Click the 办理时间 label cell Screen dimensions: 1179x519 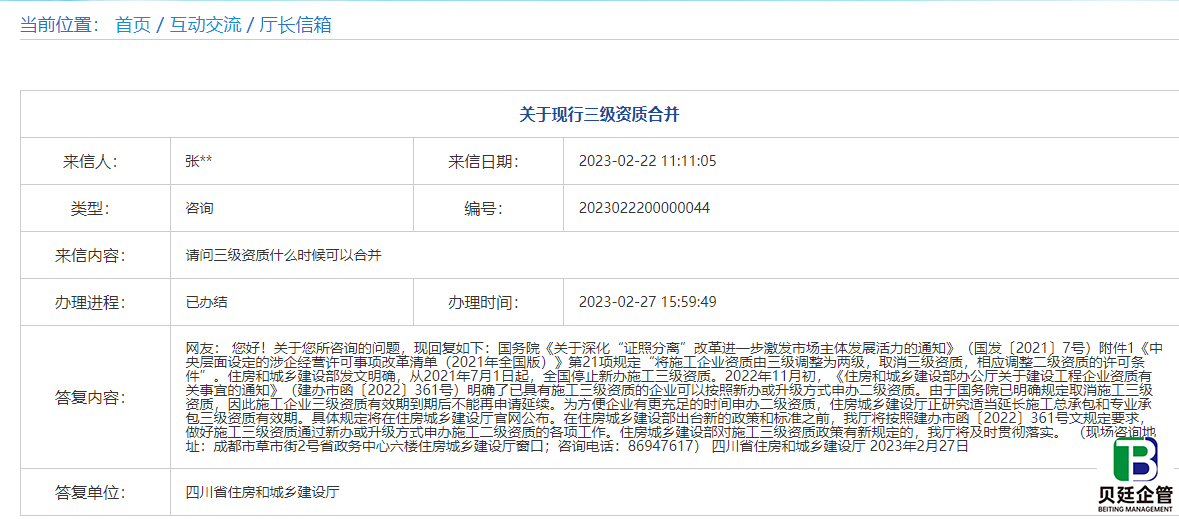(x=488, y=302)
